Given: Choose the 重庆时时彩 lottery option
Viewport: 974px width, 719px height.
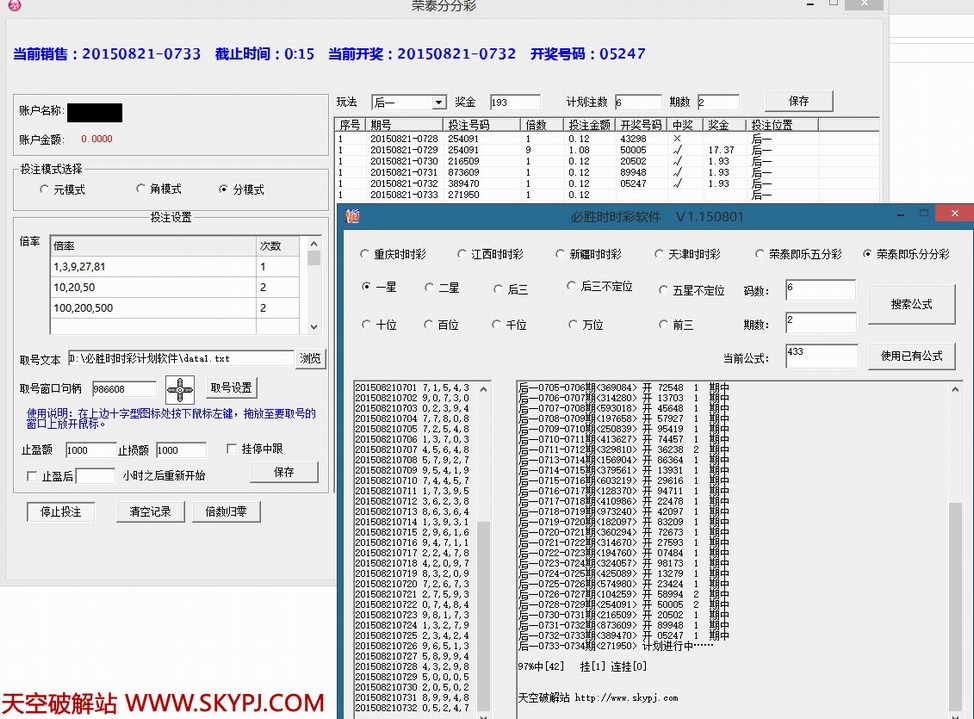Looking at the screenshot, I should point(364,254).
